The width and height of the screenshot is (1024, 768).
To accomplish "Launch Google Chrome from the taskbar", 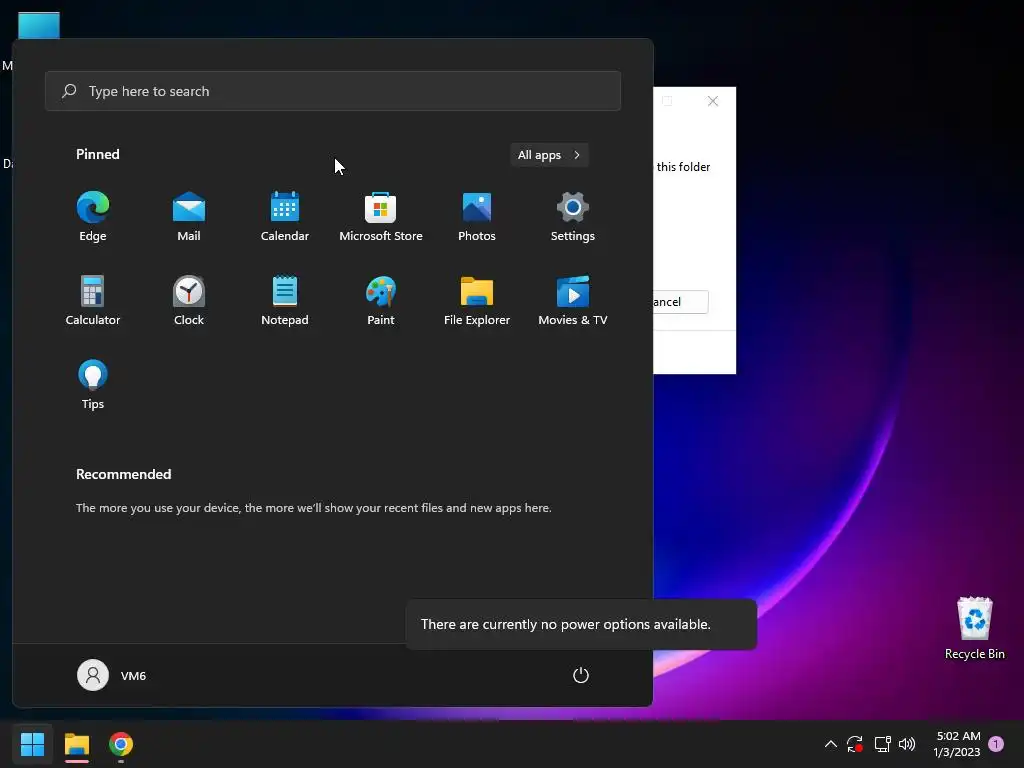I will [x=121, y=744].
